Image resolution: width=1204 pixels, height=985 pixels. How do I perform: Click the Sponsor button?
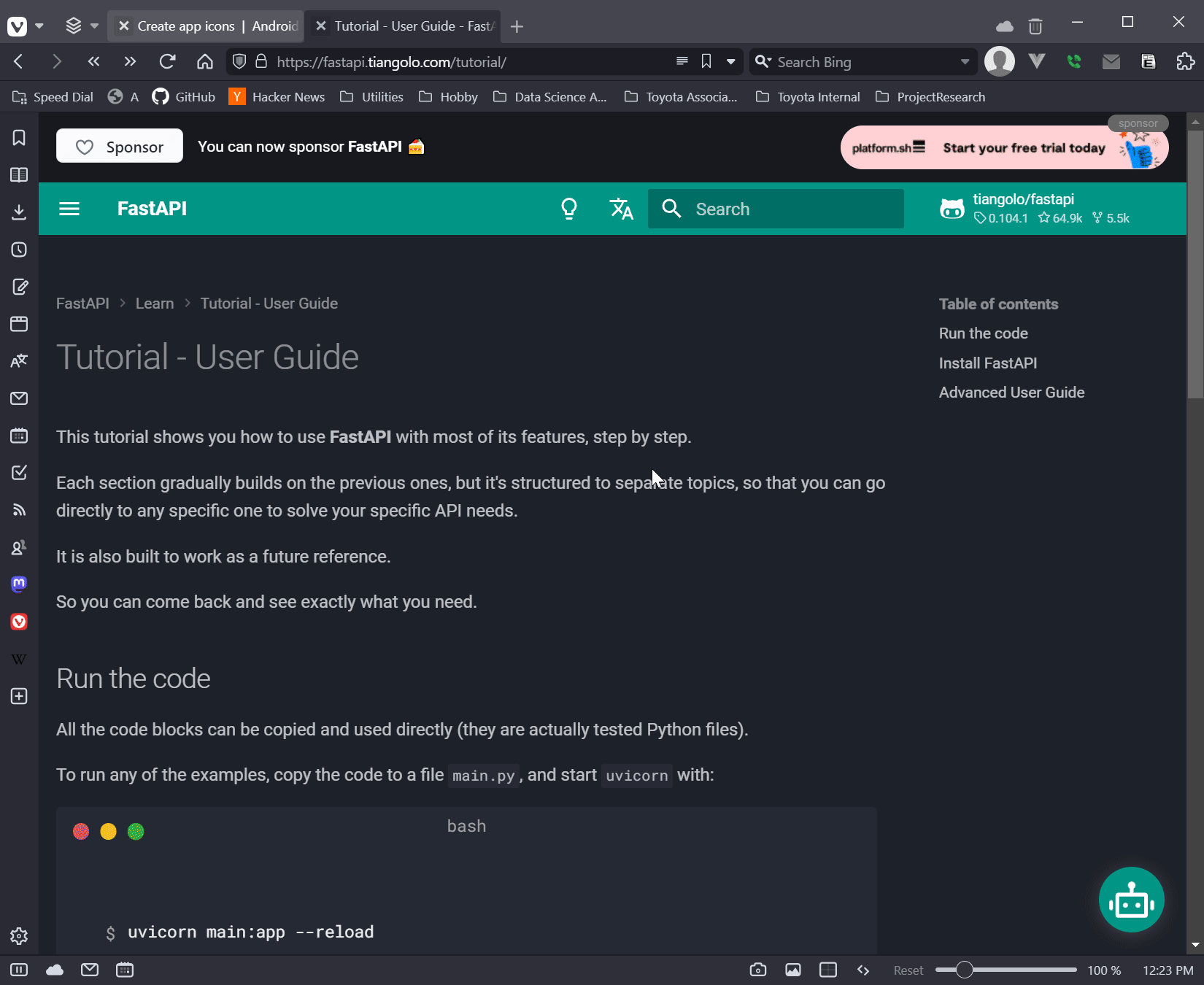120,147
